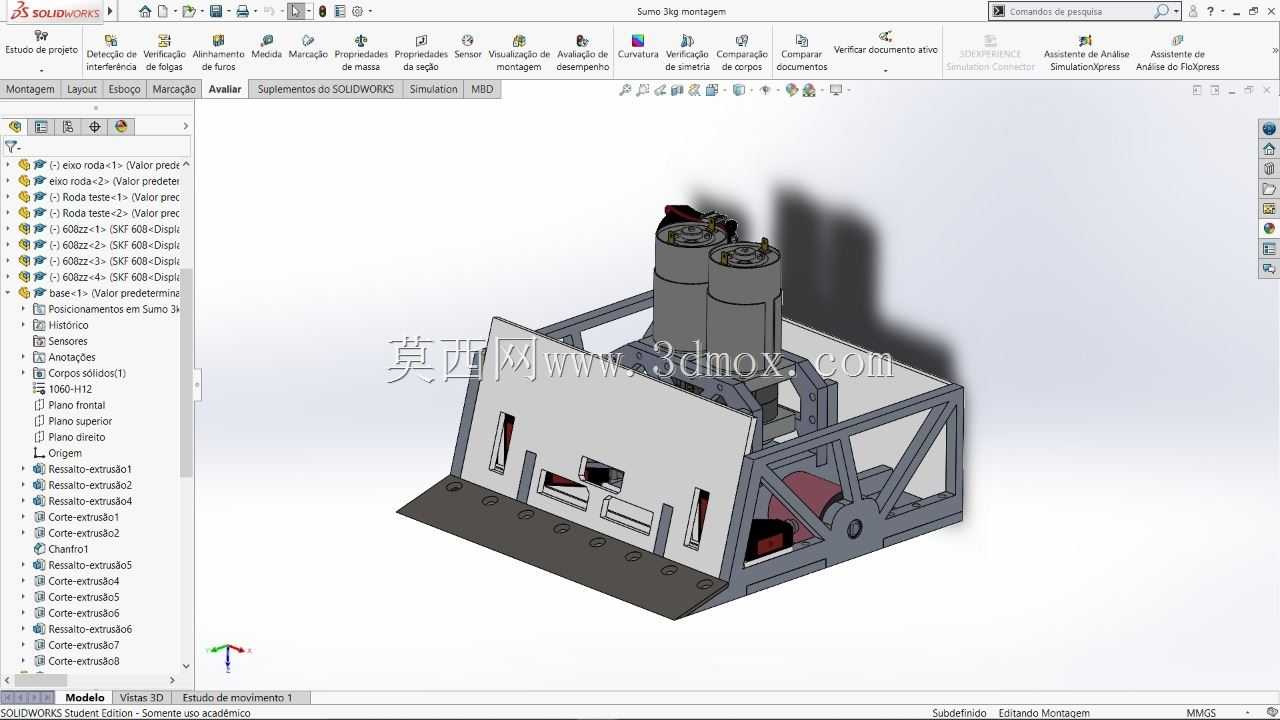The image size is (1280, 720).
Task: Select Alinhamento de furos tool
Action: point(218,53)
